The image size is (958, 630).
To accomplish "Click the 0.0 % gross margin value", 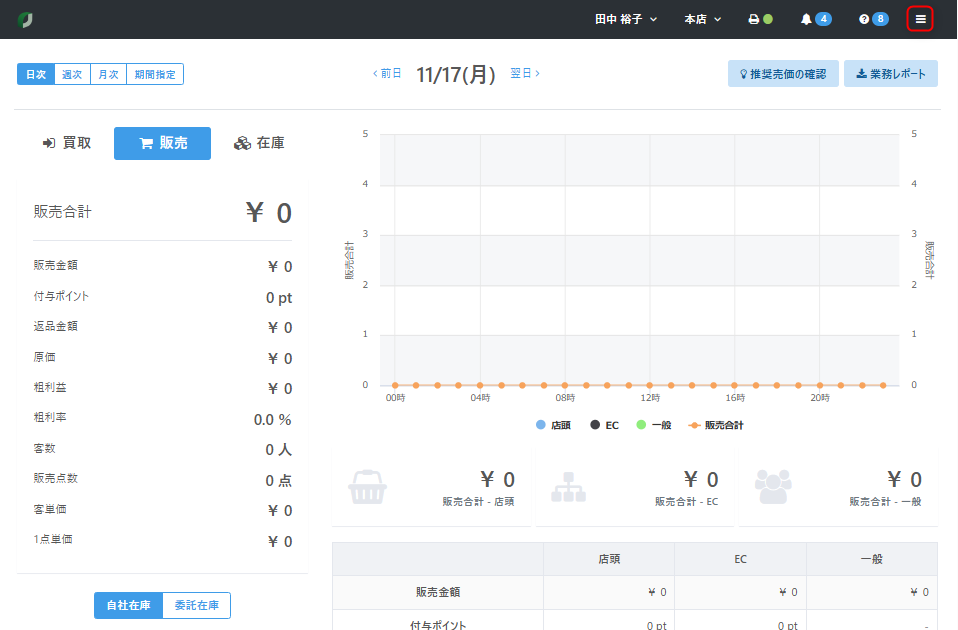I will pos(272,420).
